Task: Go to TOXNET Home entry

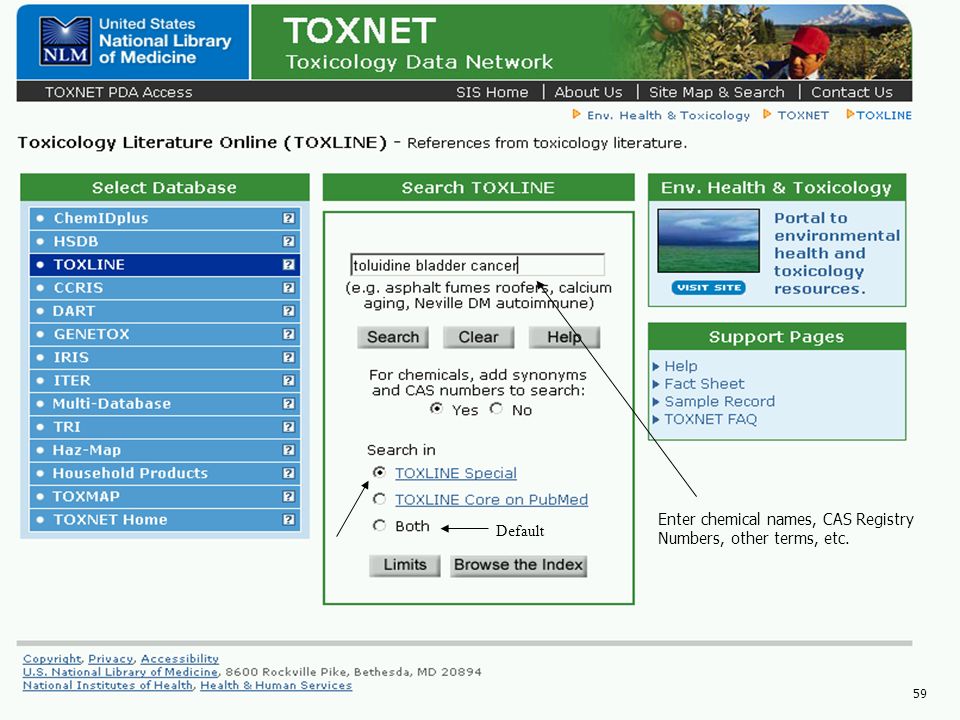Action: tap(165, 520)
